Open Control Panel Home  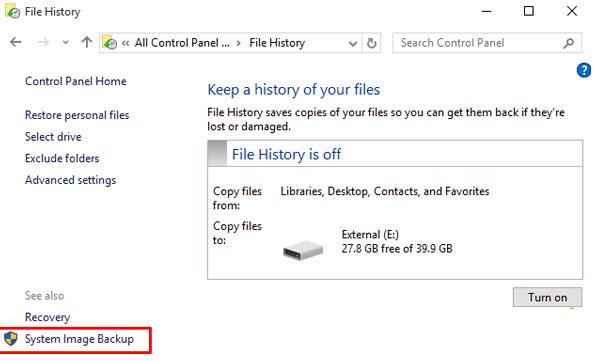click(76, 81)
